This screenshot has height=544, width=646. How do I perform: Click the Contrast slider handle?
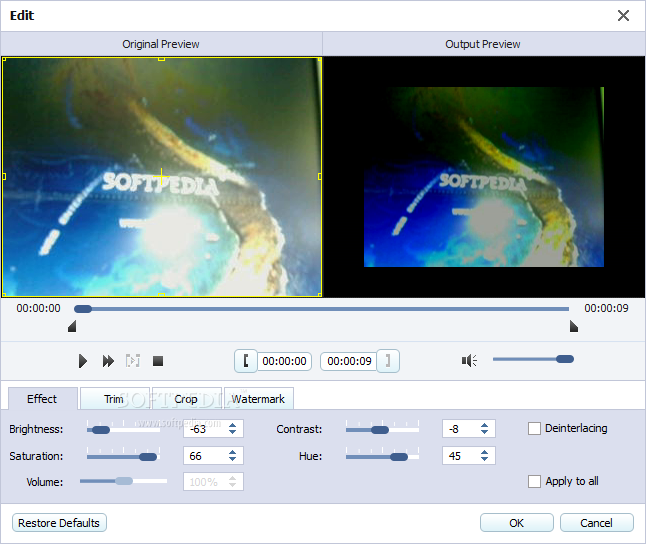[380, 430]
